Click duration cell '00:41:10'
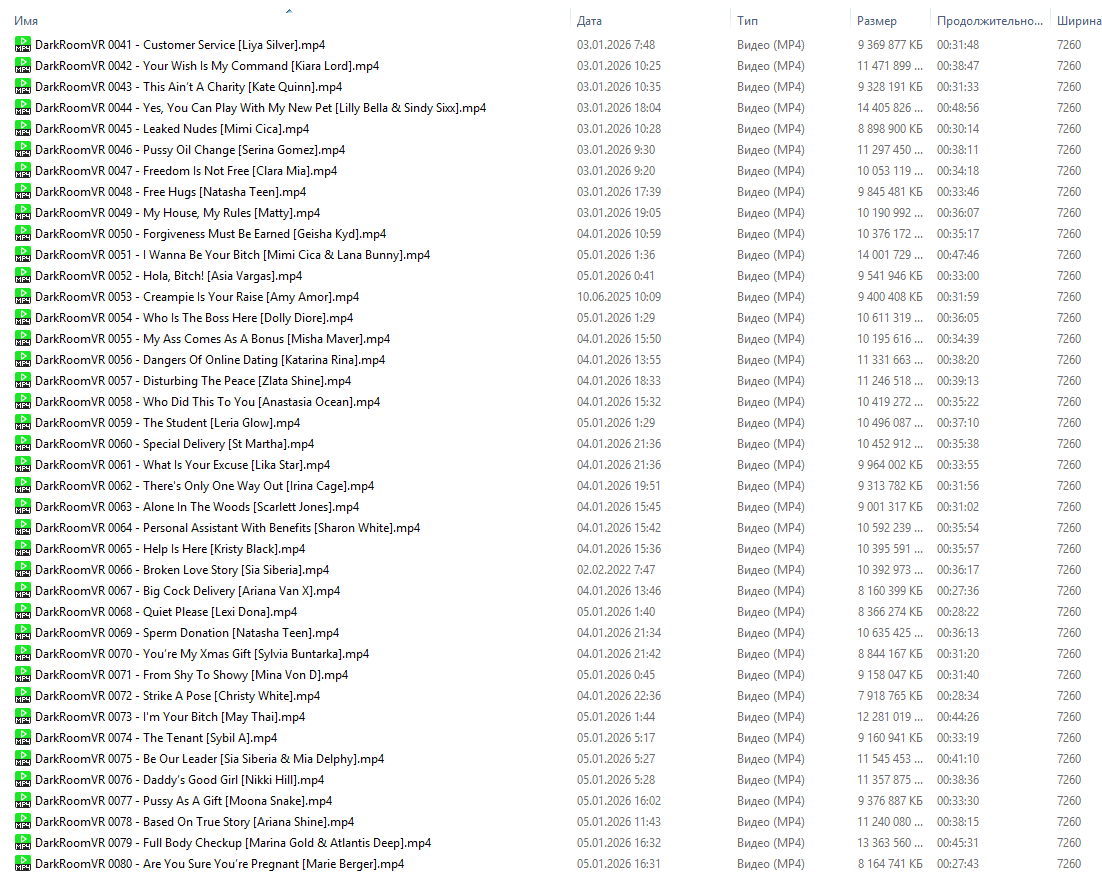The image size is (1102, 881). click(x=958, y=759)
